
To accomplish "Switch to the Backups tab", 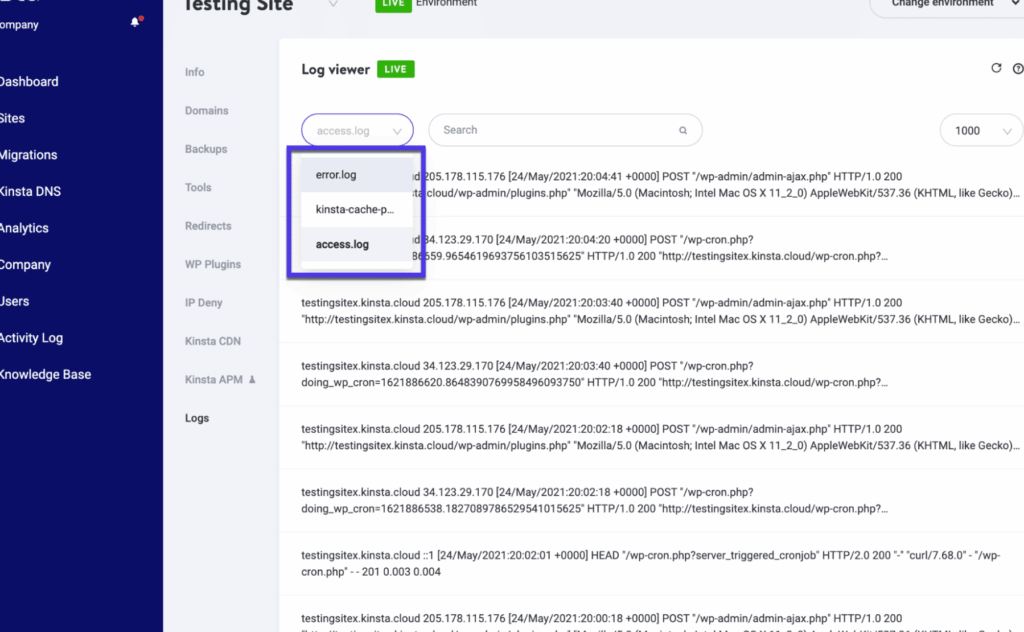I will click(x=206, y=149).
